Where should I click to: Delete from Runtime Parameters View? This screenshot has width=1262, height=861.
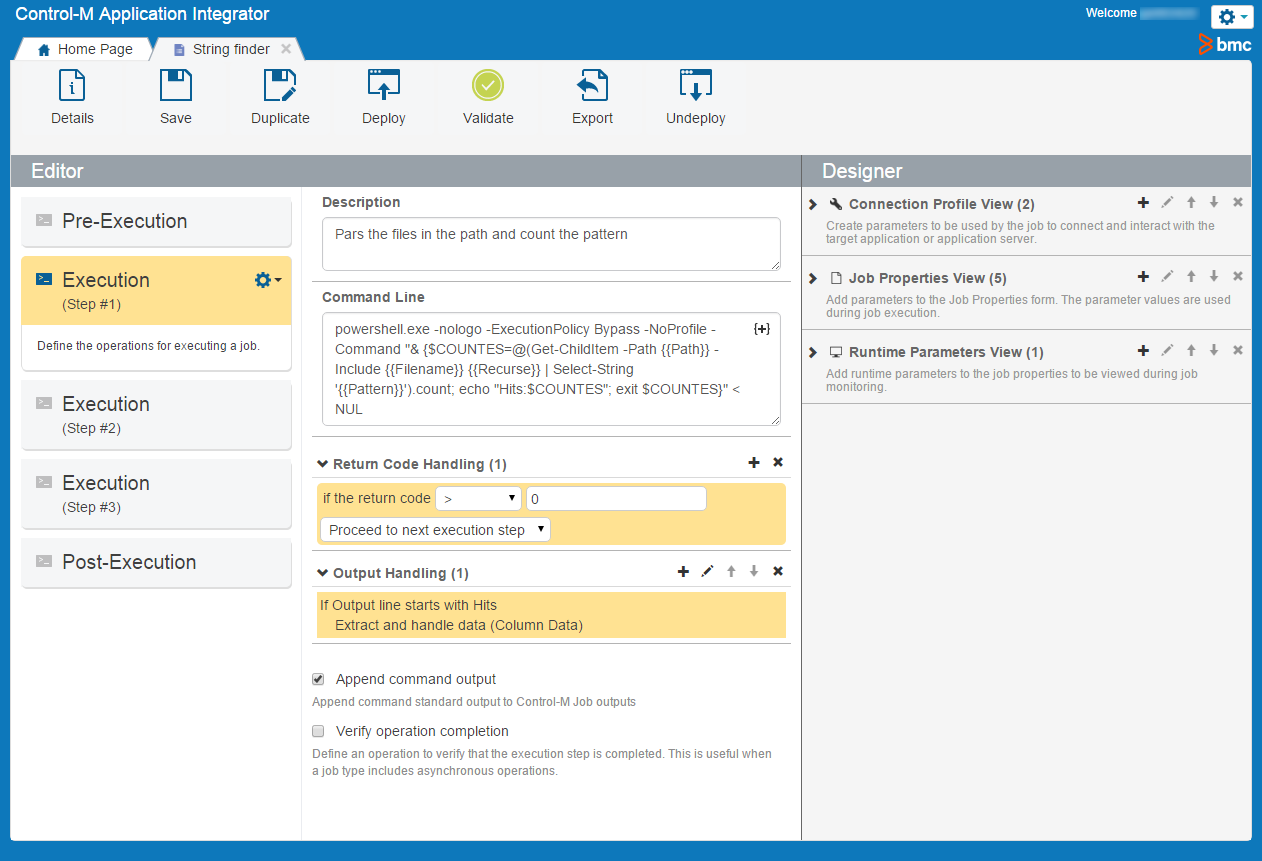pyautogui.click(x=1238, y=350)
